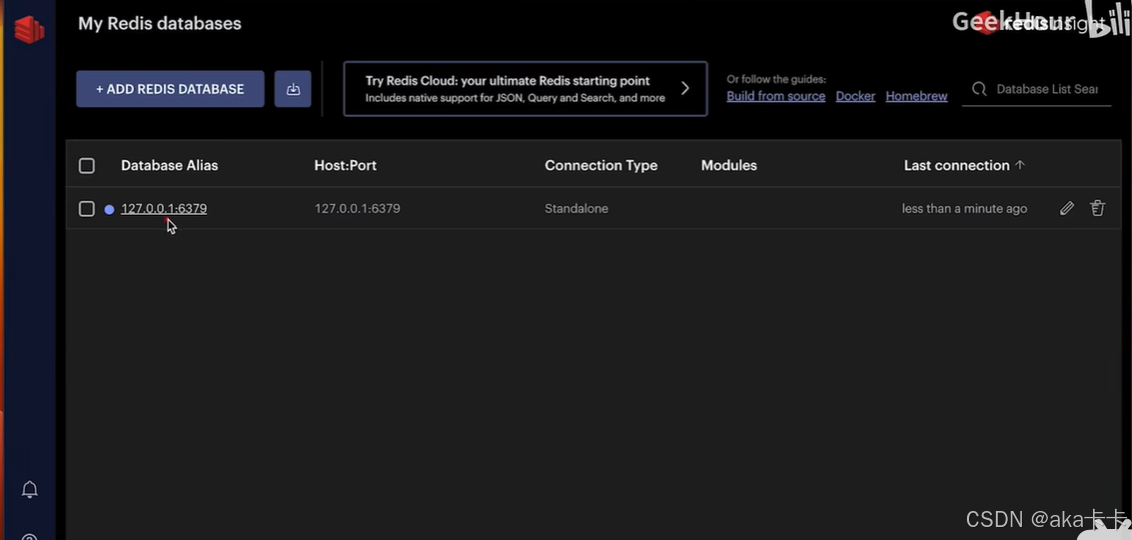Click the sort arrow beside Last connection
Screen dimensions: 1132x540
click(1019, 165)
